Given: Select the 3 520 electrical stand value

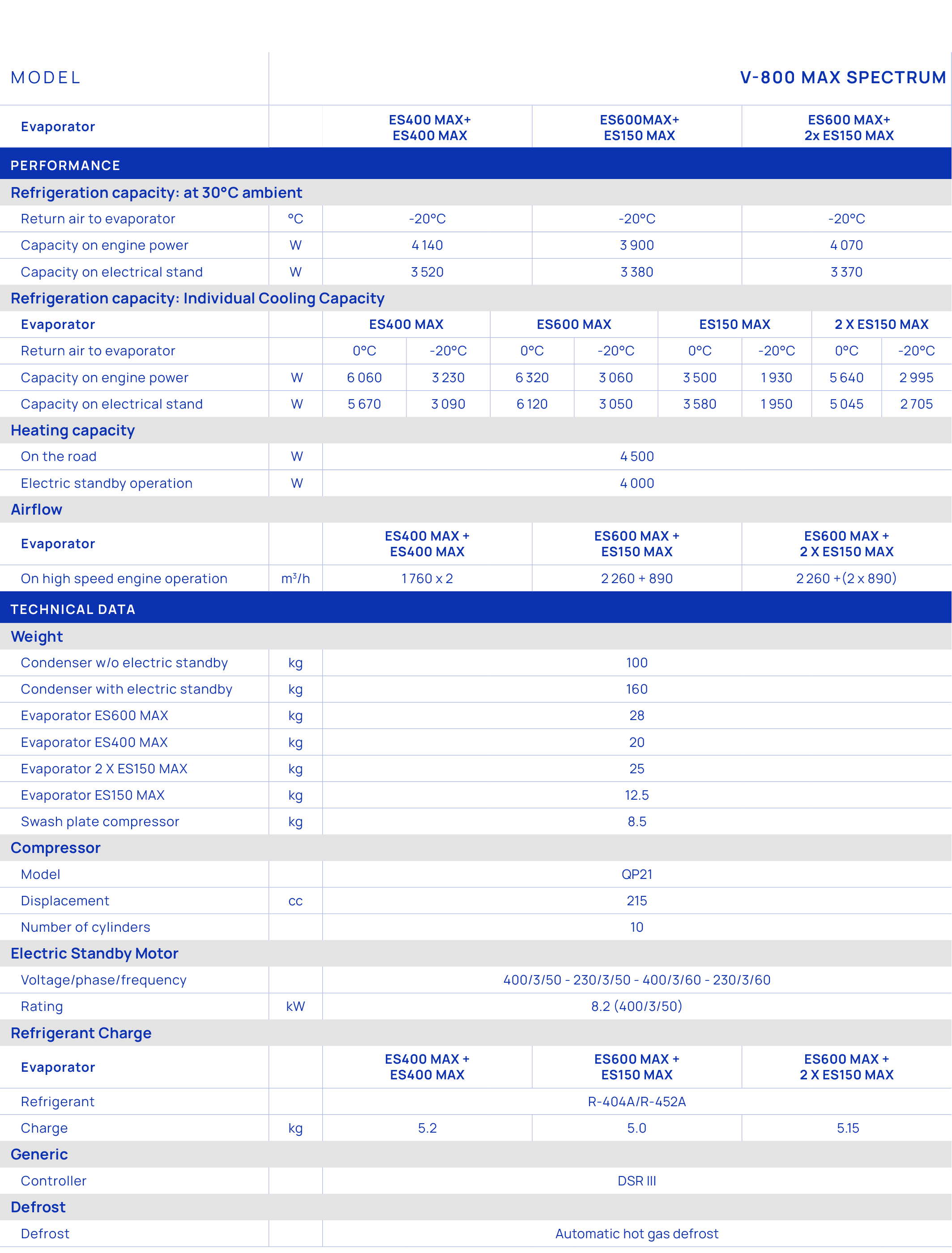Looking at the screenshot, I should [x=427, y=272].
